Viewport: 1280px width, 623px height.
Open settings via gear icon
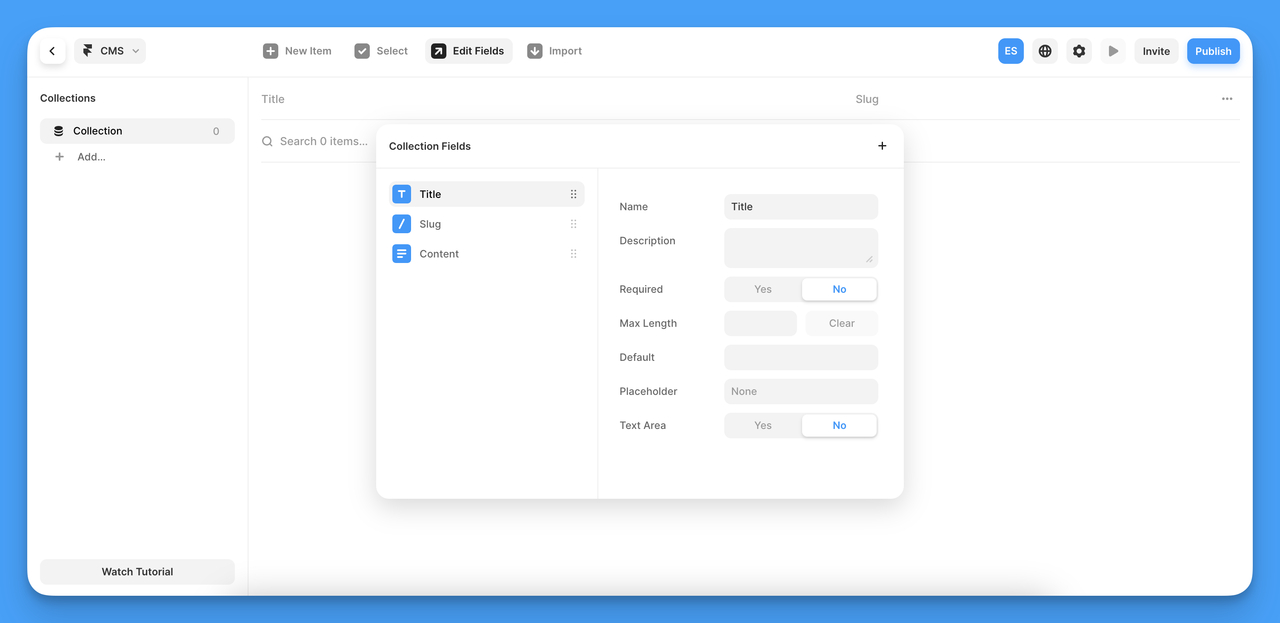[x=1079, y=51]
